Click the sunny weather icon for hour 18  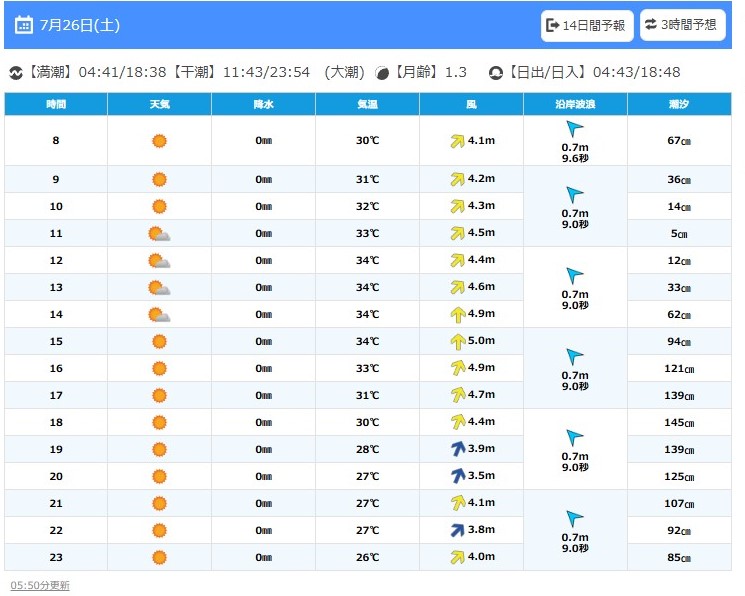[x=159, y=423]
